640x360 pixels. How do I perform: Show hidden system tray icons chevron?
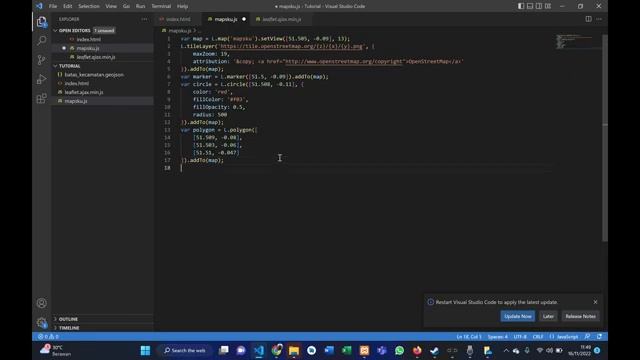click(x=506, y=351)
